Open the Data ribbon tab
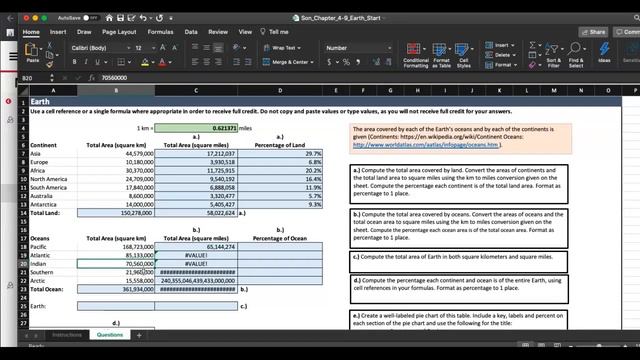Viewport: 640px width, 360px height. [191, 32]
